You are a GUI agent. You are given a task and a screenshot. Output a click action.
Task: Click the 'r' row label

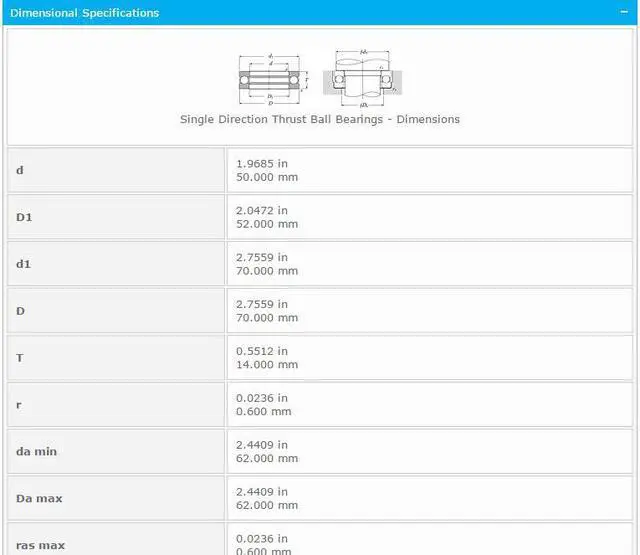tap(19, 405)
